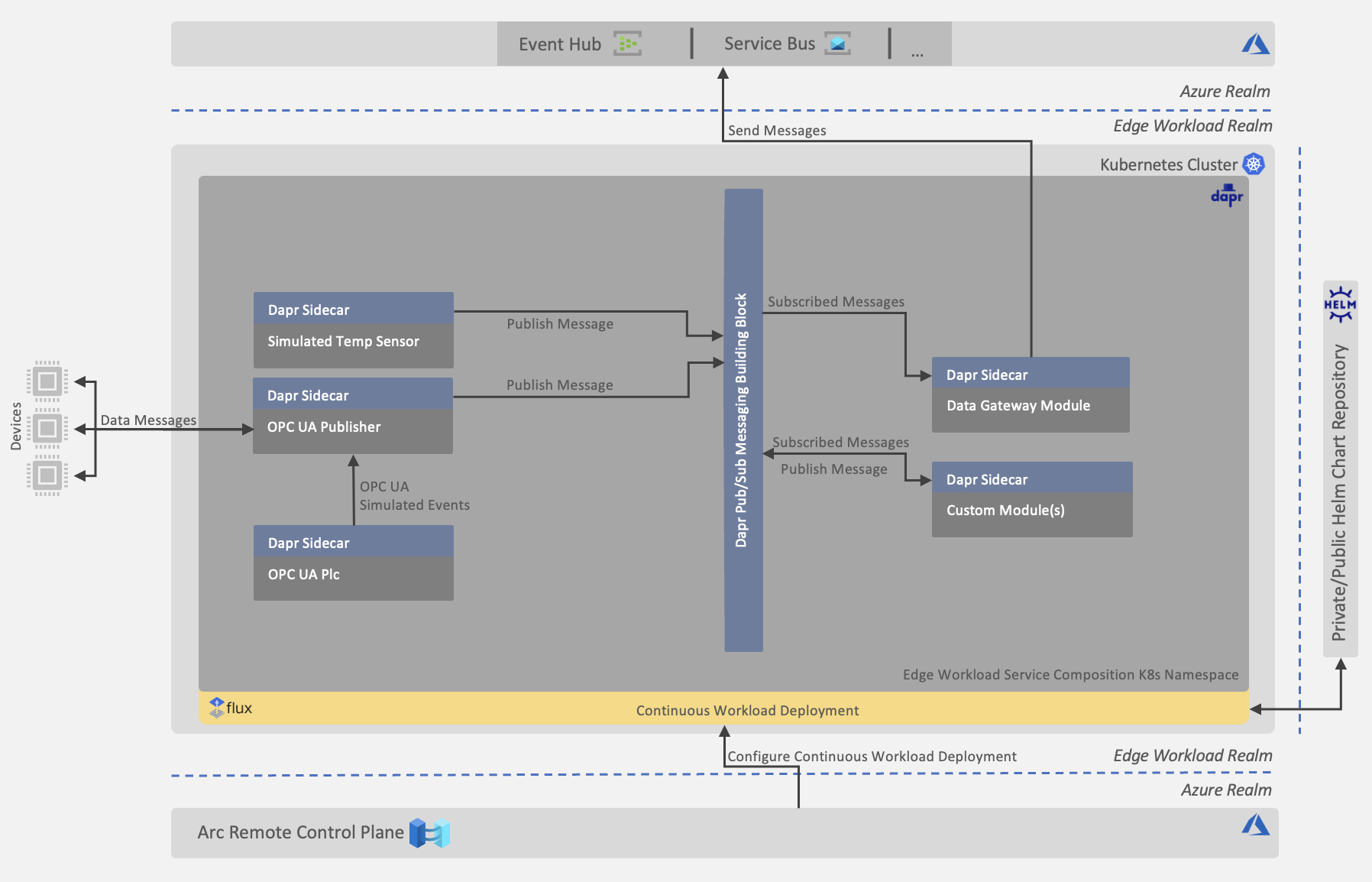1372x882 pixels.
Task: Click Publish Message label near OPC UA Publisher
Action: (x=559, y=385)
